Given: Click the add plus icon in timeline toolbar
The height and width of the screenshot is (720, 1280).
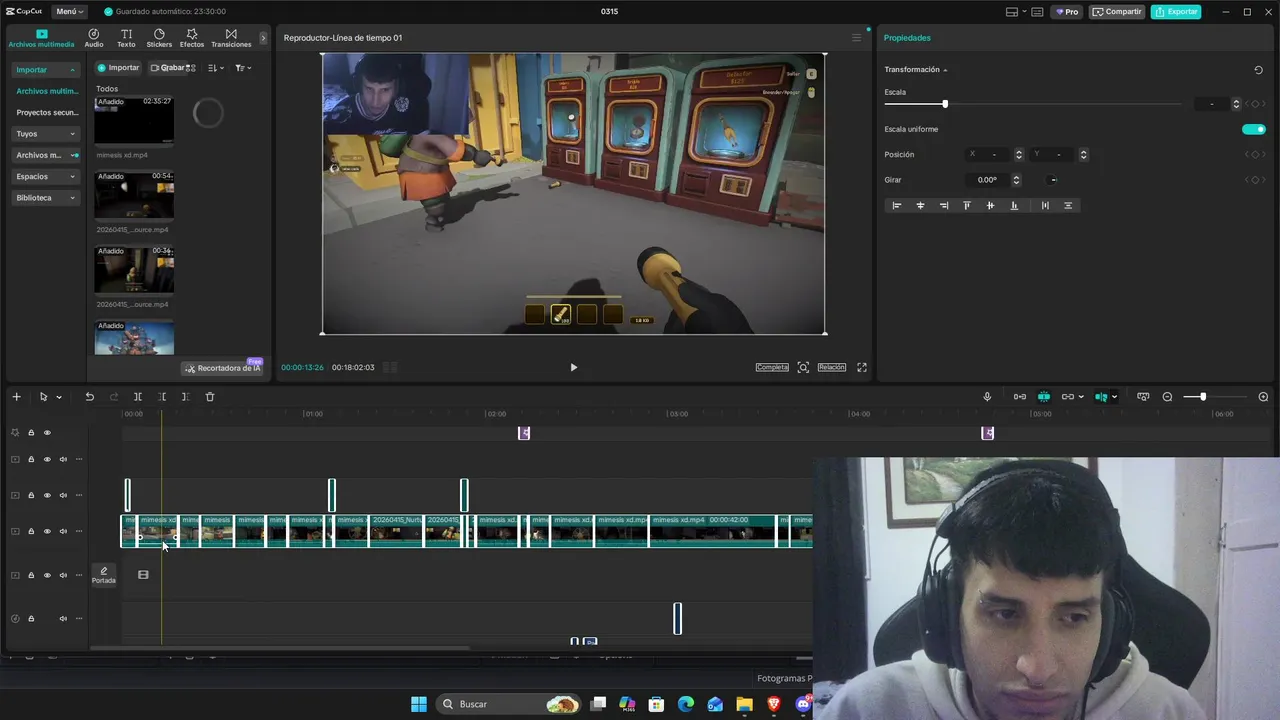Looking at the screenshot, I should click(16, 397).
